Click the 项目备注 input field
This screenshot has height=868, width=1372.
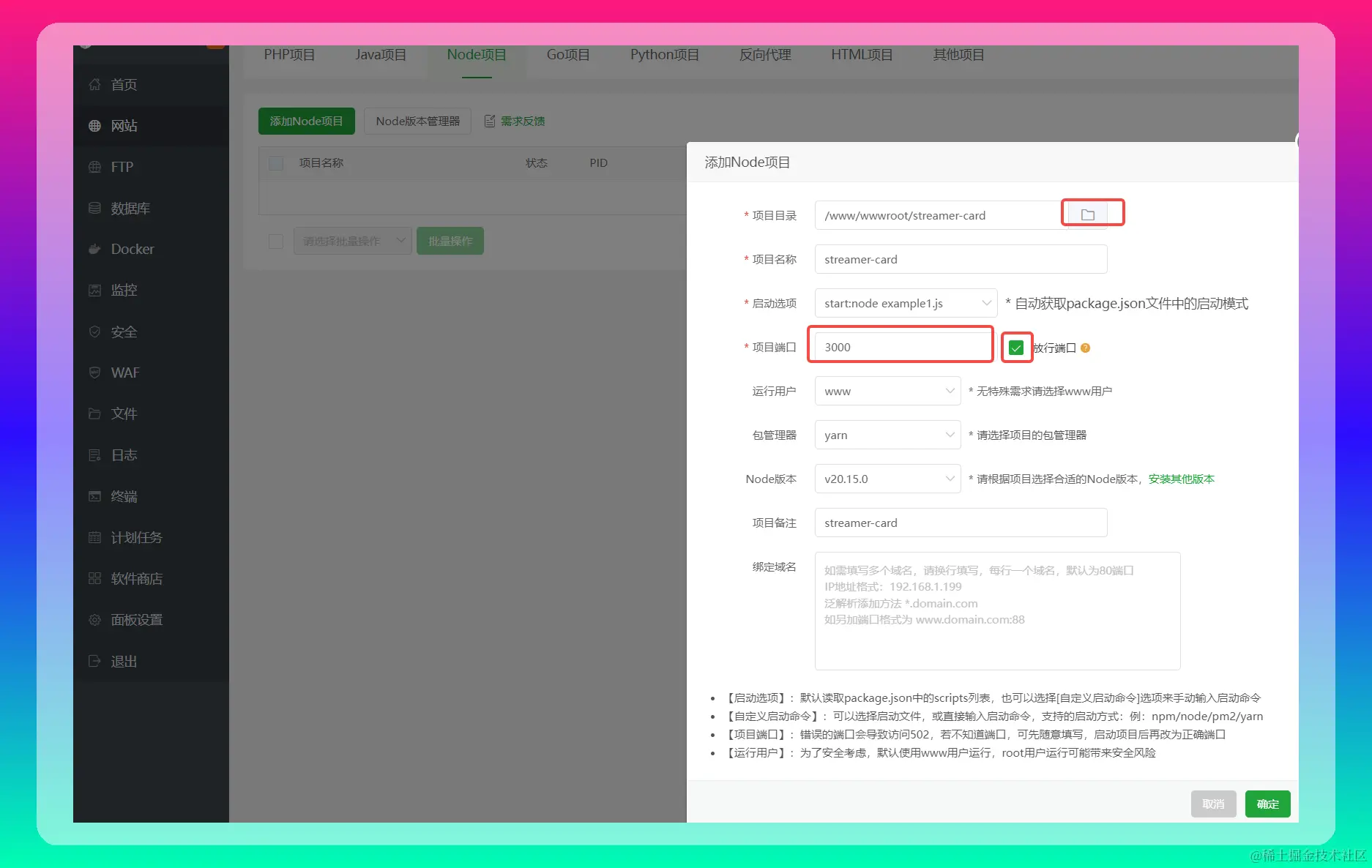coord(961,523)
